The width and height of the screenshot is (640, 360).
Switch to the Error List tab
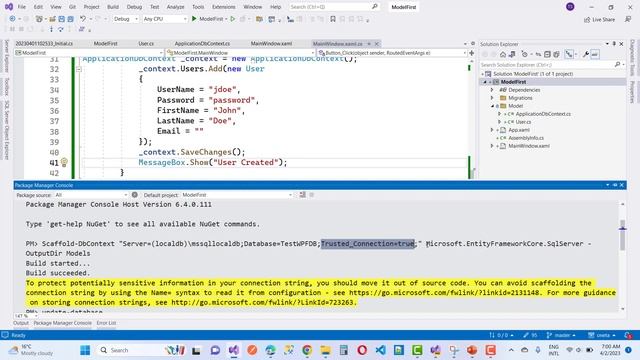coord(106,323)
